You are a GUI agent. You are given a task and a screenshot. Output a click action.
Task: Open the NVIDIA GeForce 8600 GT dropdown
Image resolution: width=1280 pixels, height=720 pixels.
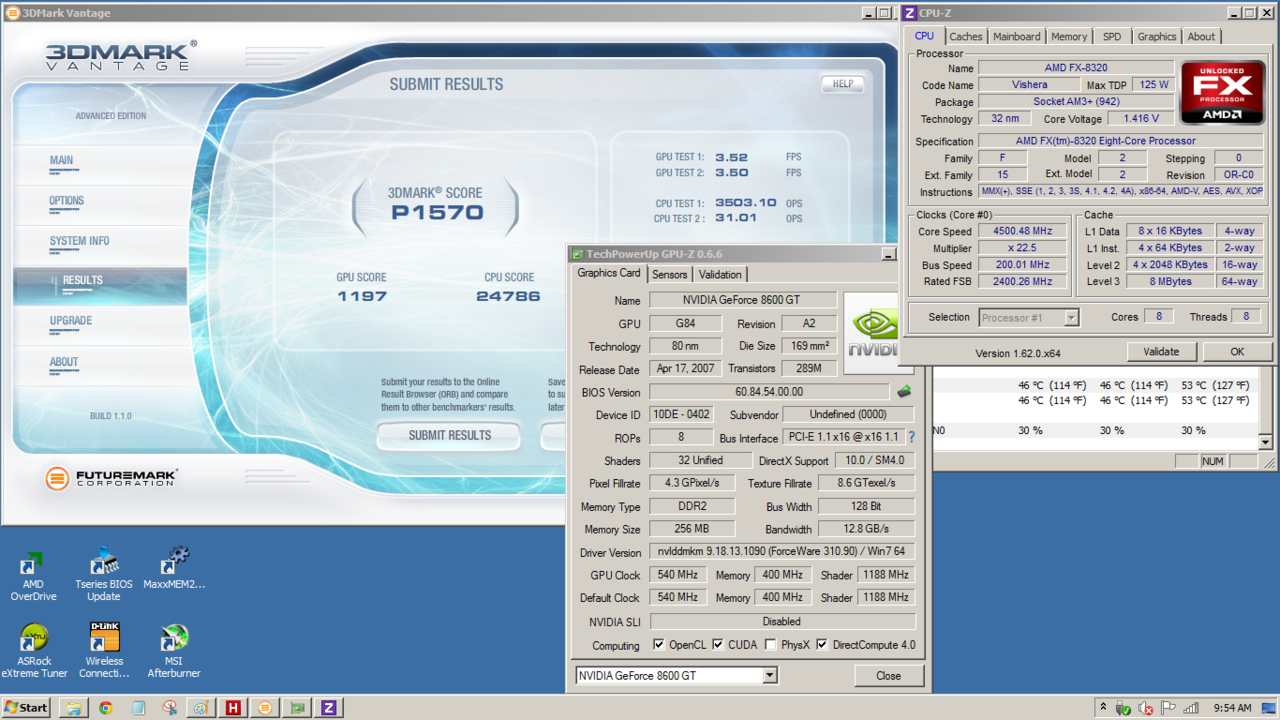(677, 676)
